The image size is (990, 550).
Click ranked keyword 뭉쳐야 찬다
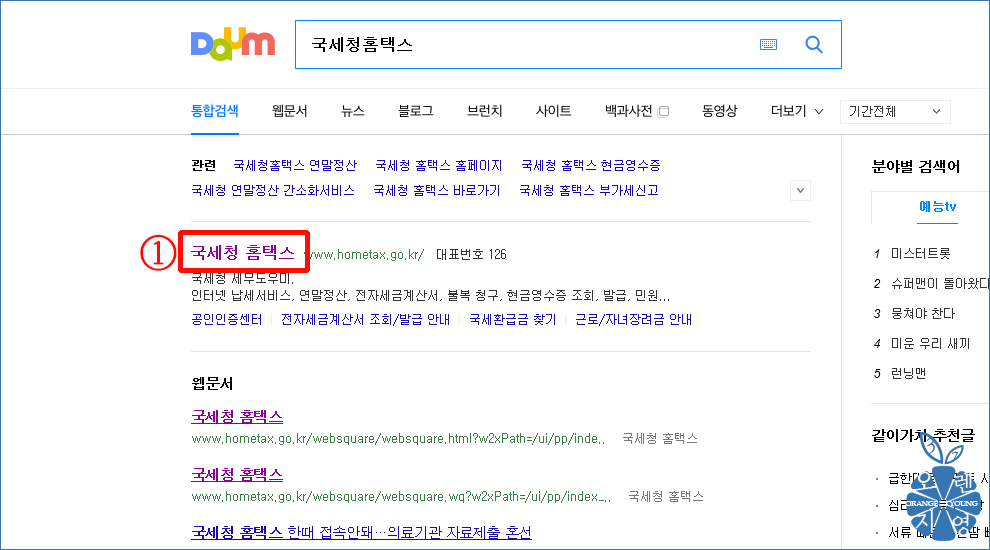[x=922, y=314]
